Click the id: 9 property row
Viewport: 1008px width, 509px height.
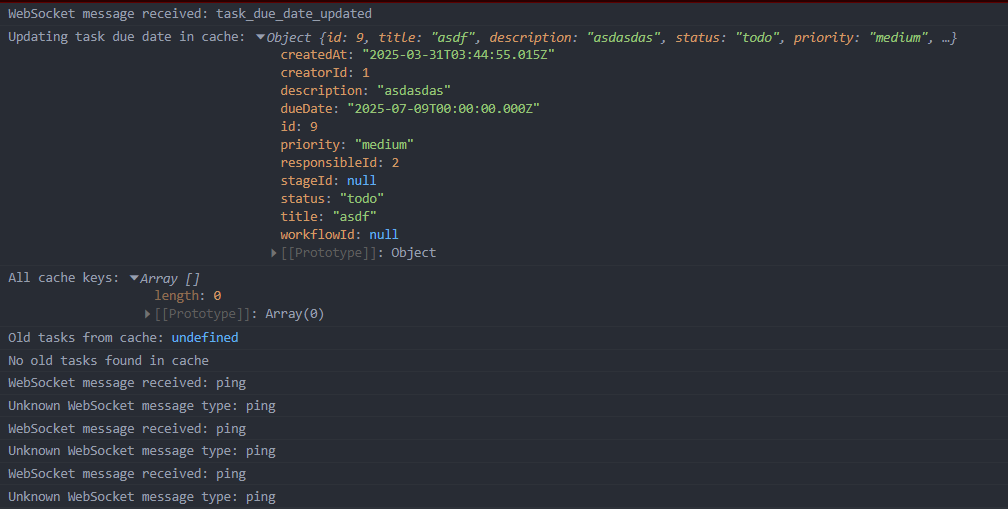point(298,127)
